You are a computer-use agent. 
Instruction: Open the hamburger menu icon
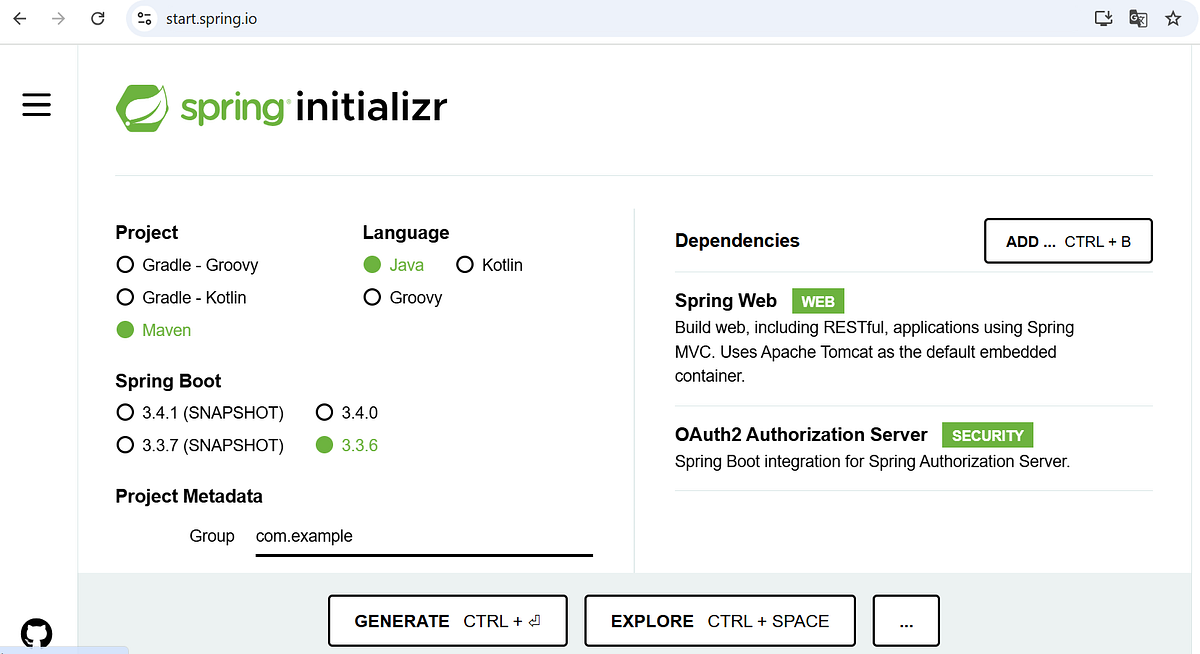37,104
